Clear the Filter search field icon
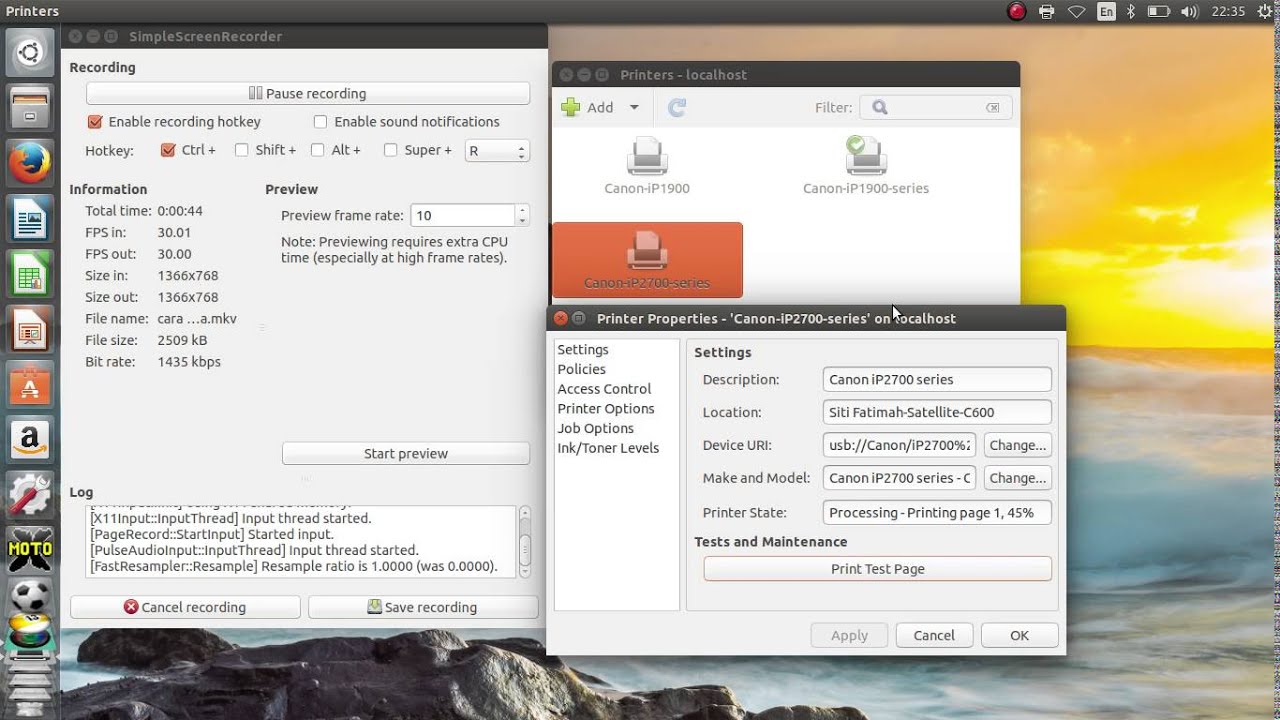The image size is (1280, 720). click(x=992, y=108)
